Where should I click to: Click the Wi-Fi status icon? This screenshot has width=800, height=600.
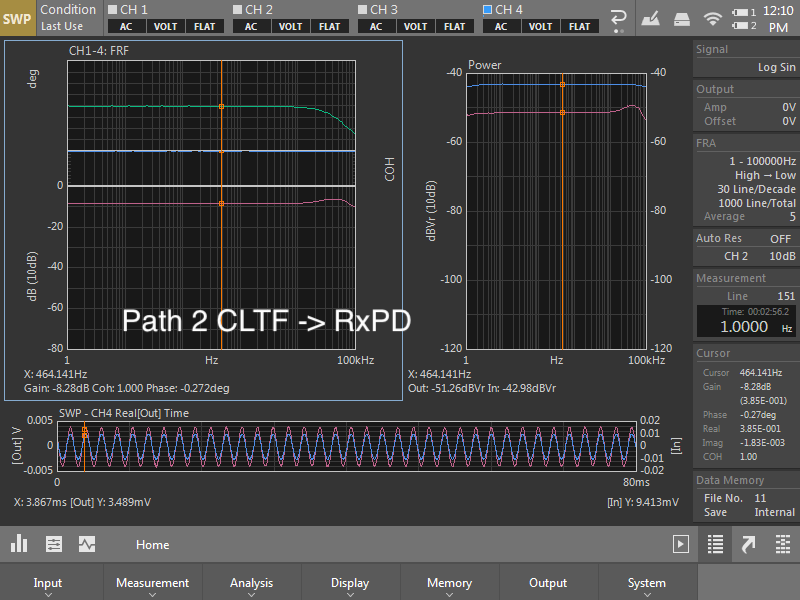pos(712,18)
